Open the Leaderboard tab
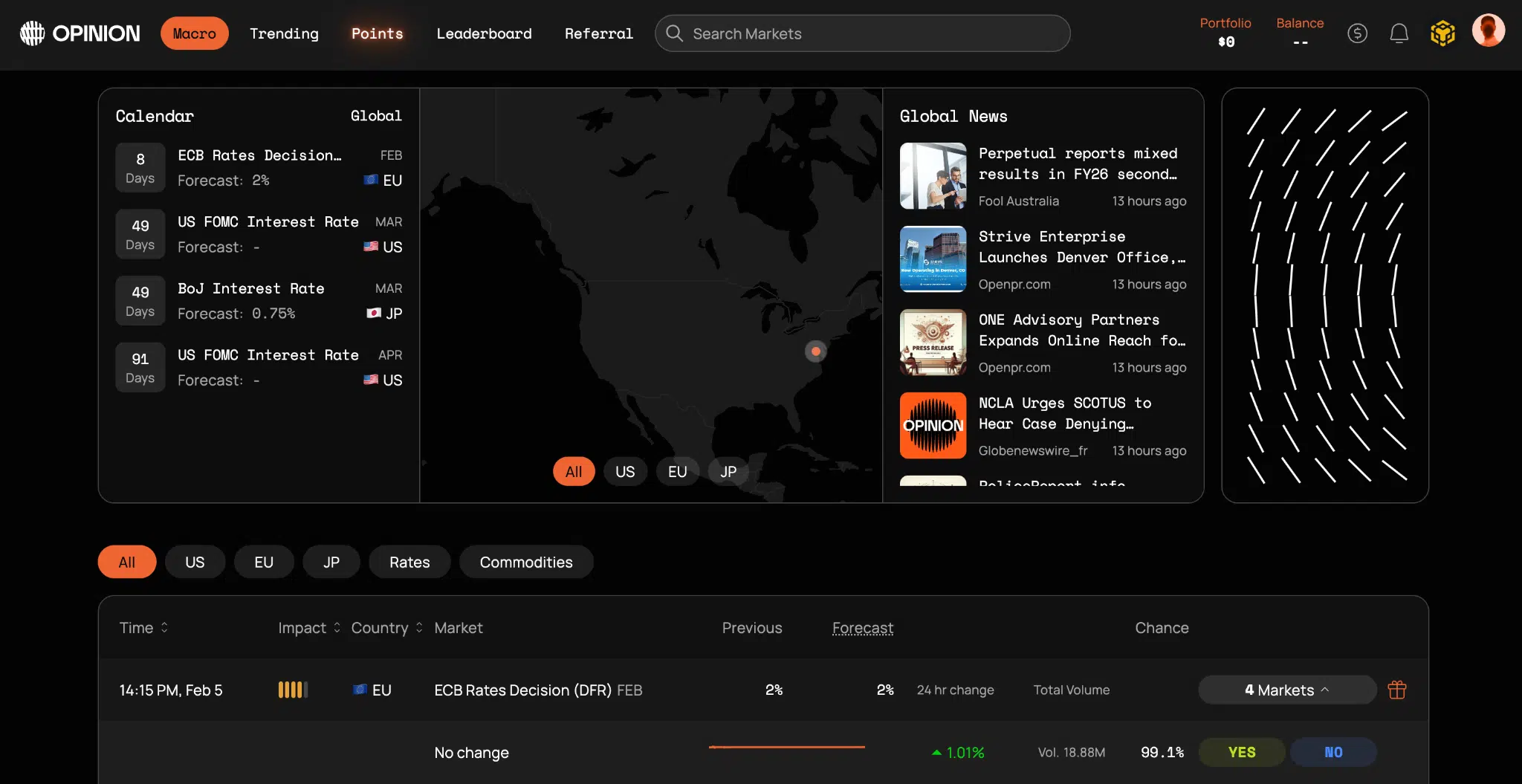The width and height of the screenshot is (1522, 784). (x=484, y=33)
